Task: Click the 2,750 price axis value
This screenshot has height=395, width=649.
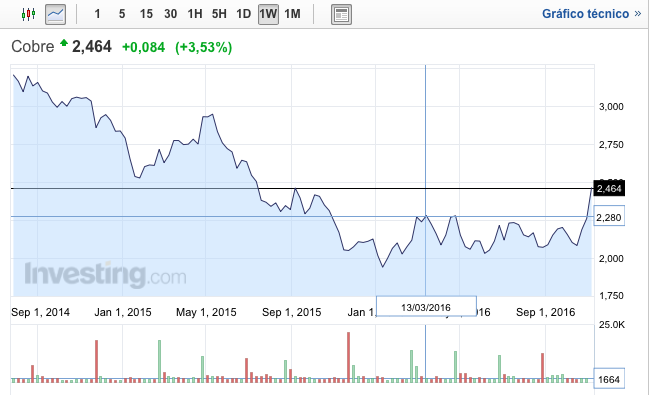Action: coord(611,145)
